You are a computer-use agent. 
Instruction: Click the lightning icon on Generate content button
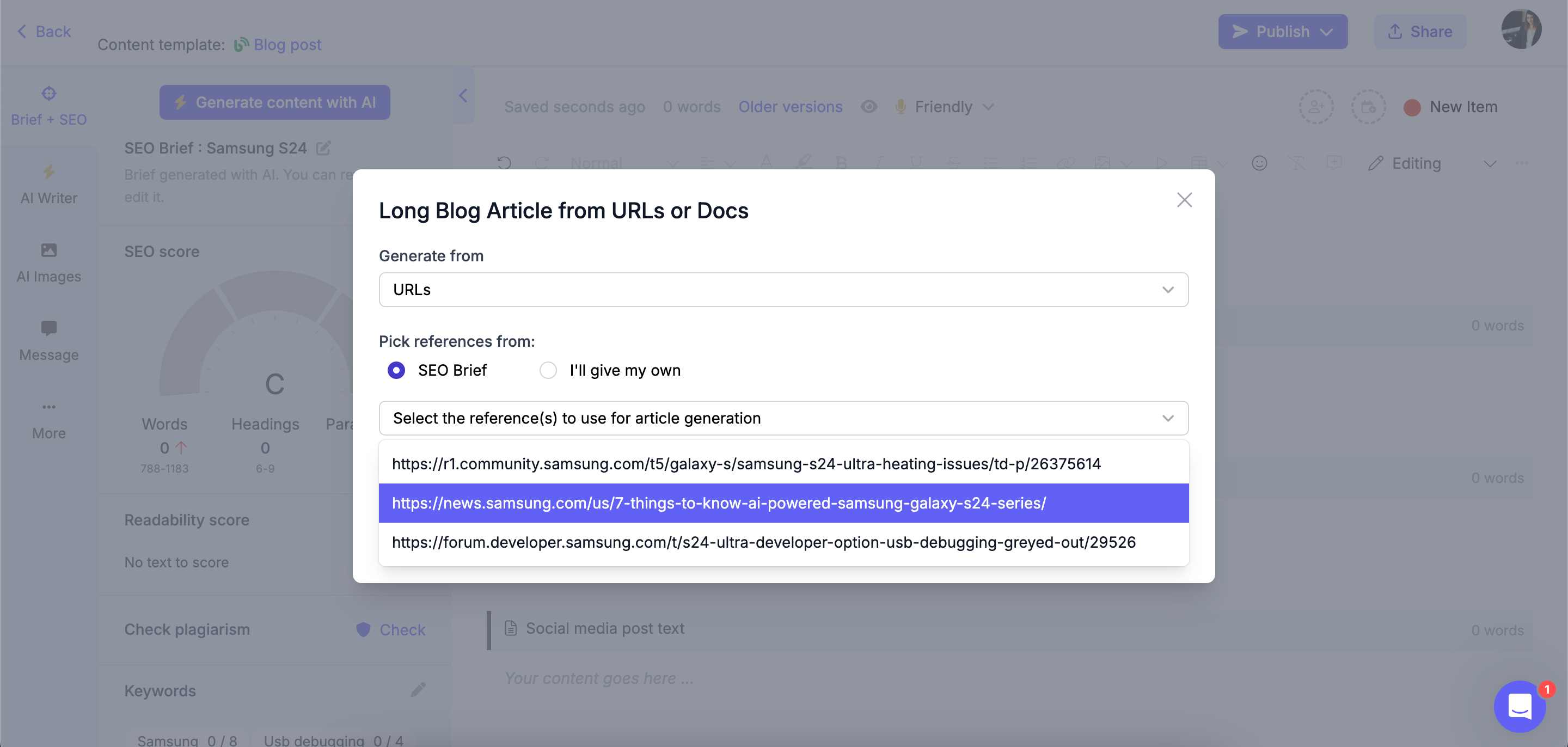180,102
